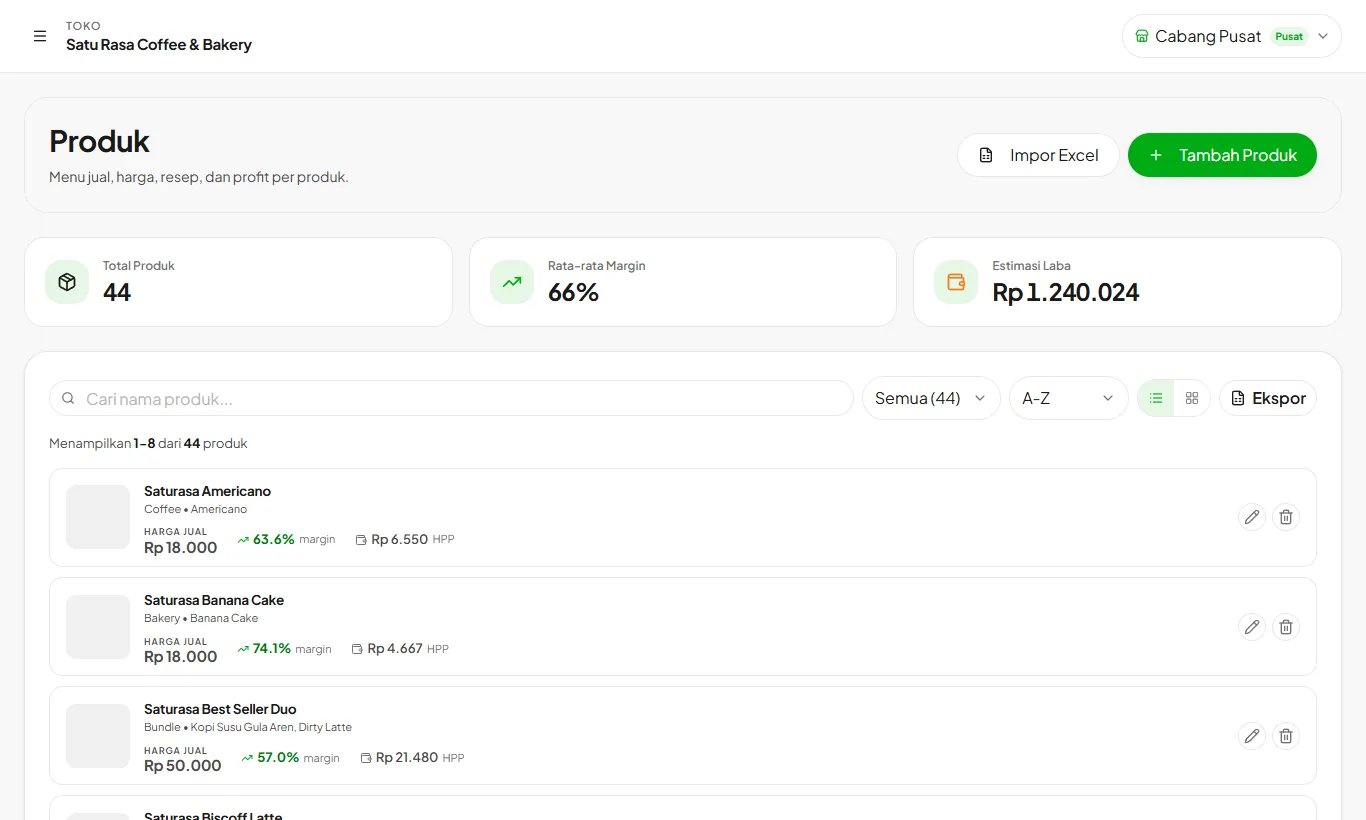Viewport: 1366px width, 820px height.
Task: Open the A-Z sort dropdown
Action: (x=1068, y=398)
